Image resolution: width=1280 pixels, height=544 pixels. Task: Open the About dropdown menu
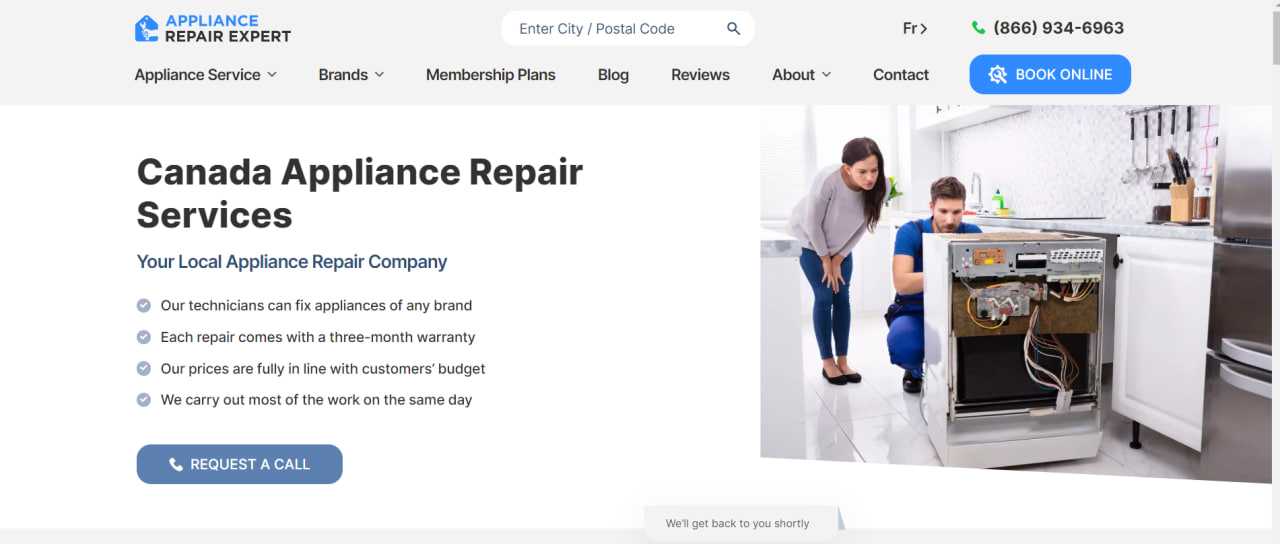[x=802, y=75]
